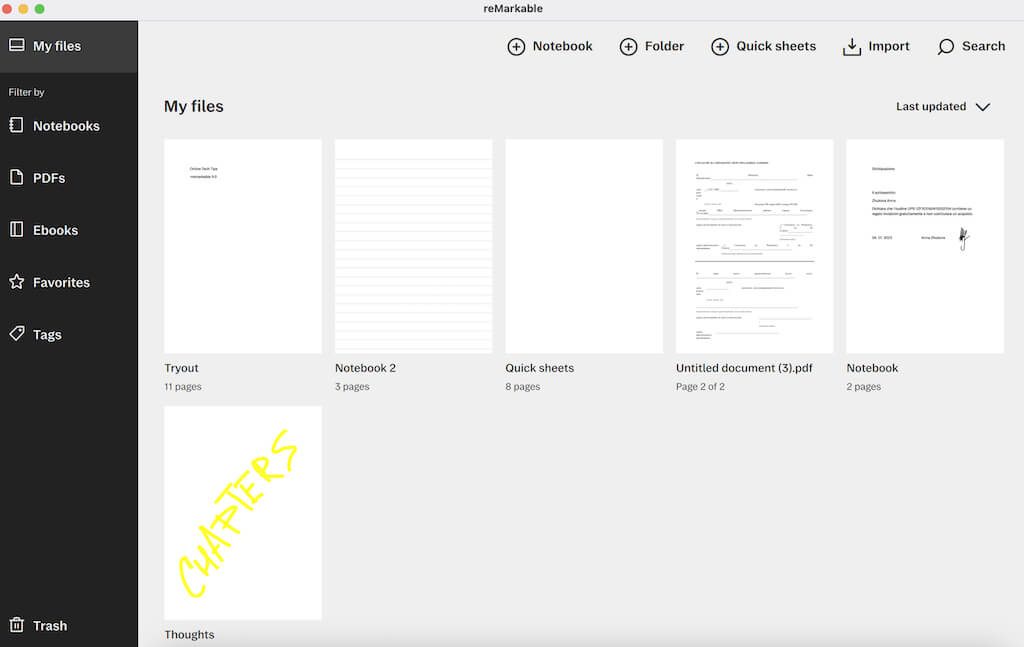Open Untitled document (3).pdf thumbnail
The width and height of the screenshot is (1024, 647).
(755, 246)
